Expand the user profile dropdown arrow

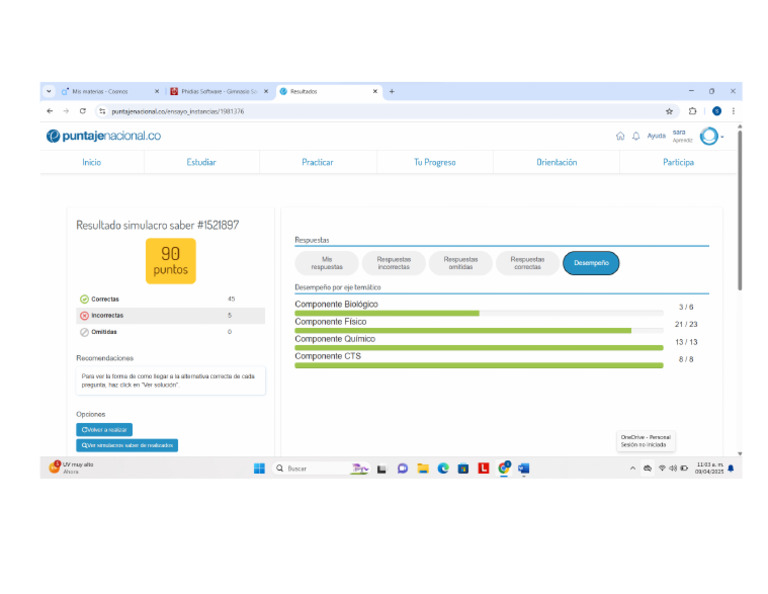[722, 137]
